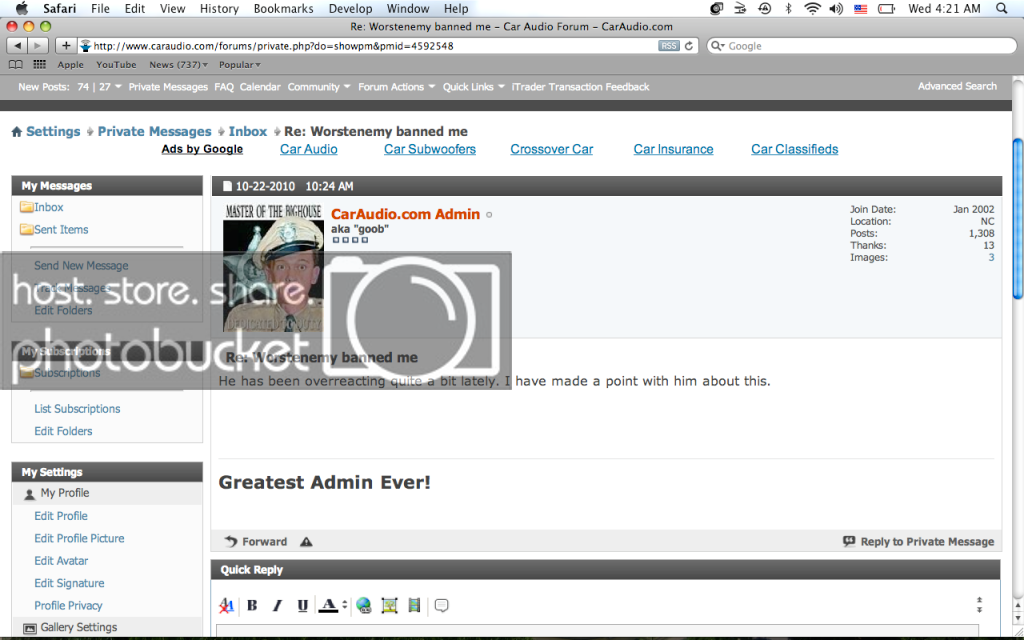Open Sent Items folder
The width and height of the screenshot is (1024, 640).
tap(61, 229)
